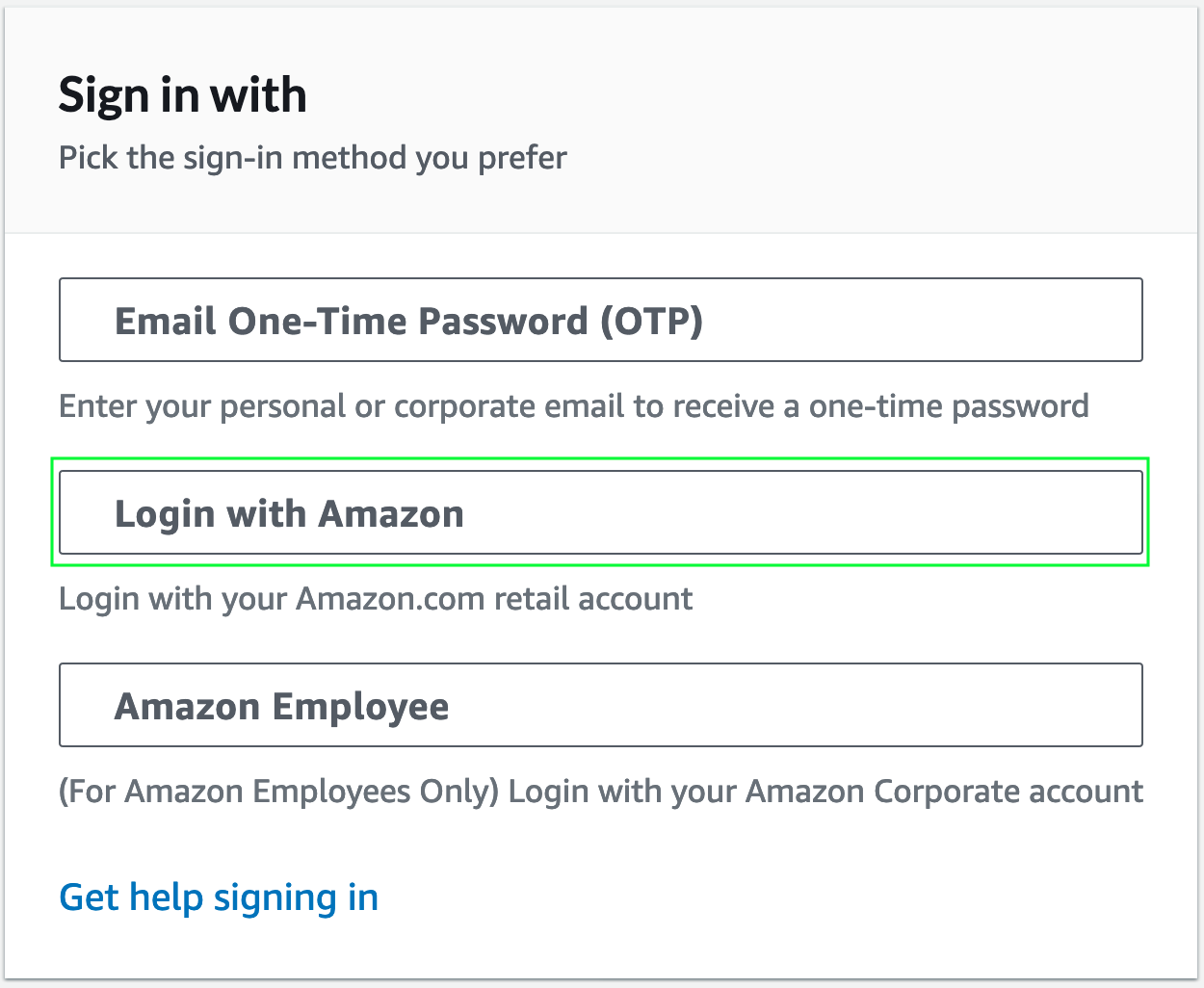Click "Login with your Amazon.com retail account" caption
This screenshot has height=988, width=1204.
(376, 599)
